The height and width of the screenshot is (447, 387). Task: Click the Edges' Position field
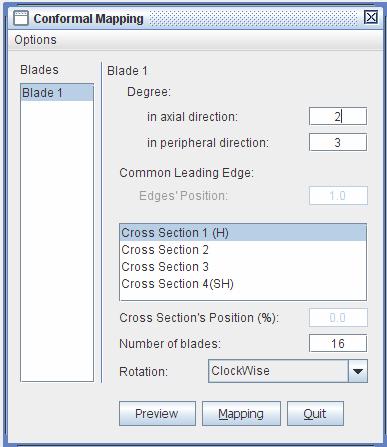click(x=338, y=196)
